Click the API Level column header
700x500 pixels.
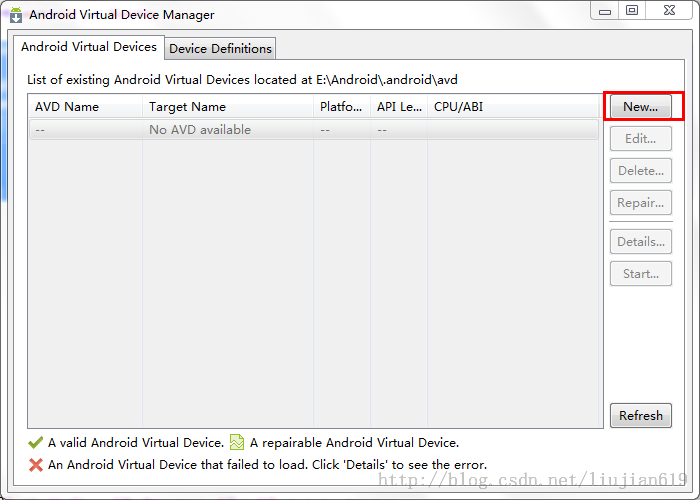click(399, 107)
